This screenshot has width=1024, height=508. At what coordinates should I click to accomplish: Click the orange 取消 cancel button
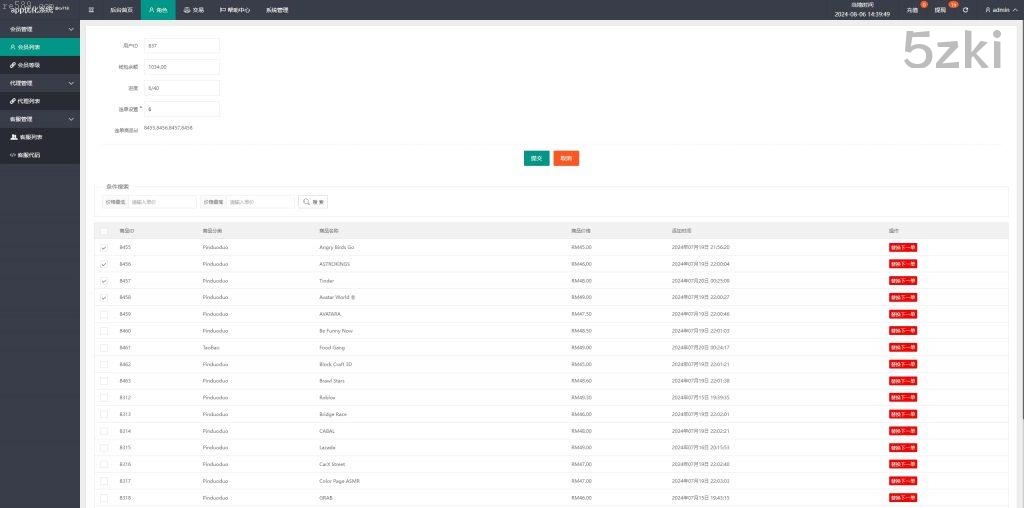566,158
